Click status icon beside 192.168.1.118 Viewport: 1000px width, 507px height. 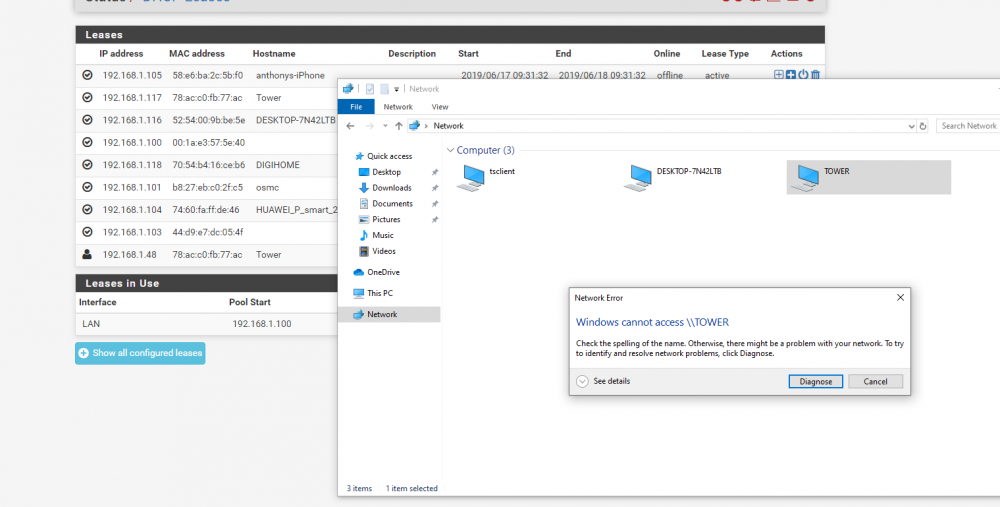pos(87,165)
